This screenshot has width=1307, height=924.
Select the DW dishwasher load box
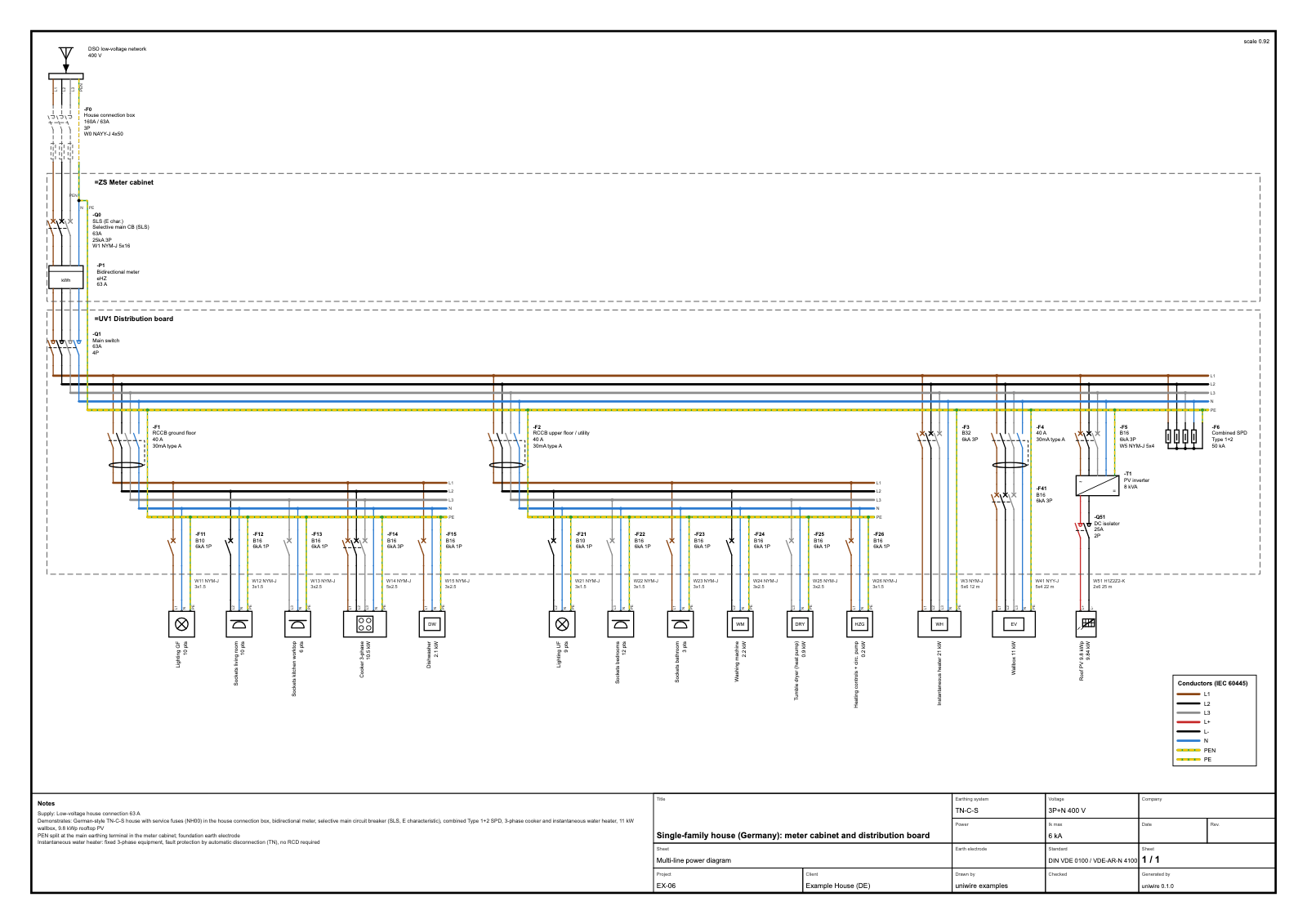(432, 624)
